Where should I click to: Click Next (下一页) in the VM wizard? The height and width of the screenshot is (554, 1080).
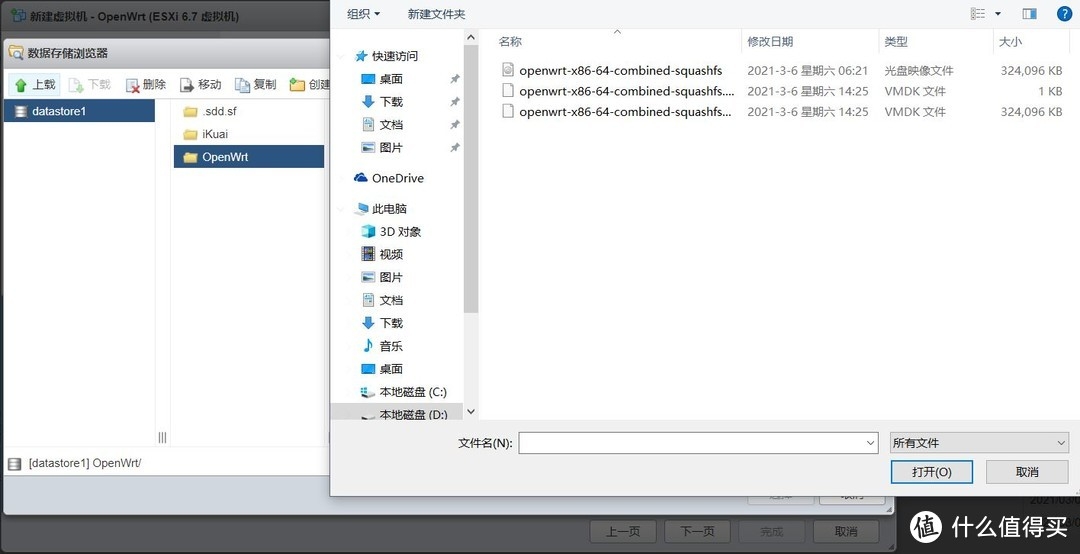click(698, 531)
